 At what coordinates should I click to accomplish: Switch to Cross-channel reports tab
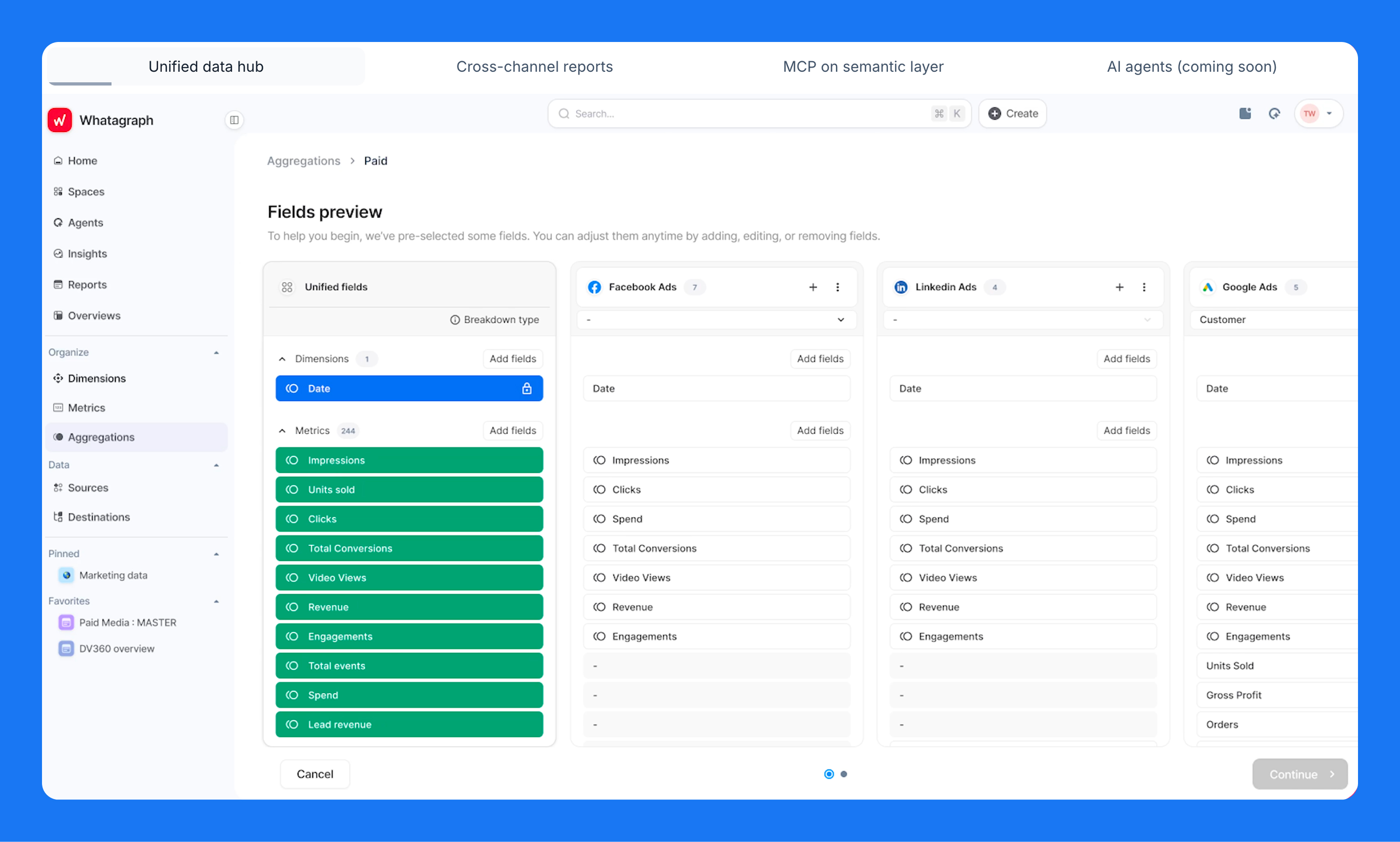[x=535, y=66]
